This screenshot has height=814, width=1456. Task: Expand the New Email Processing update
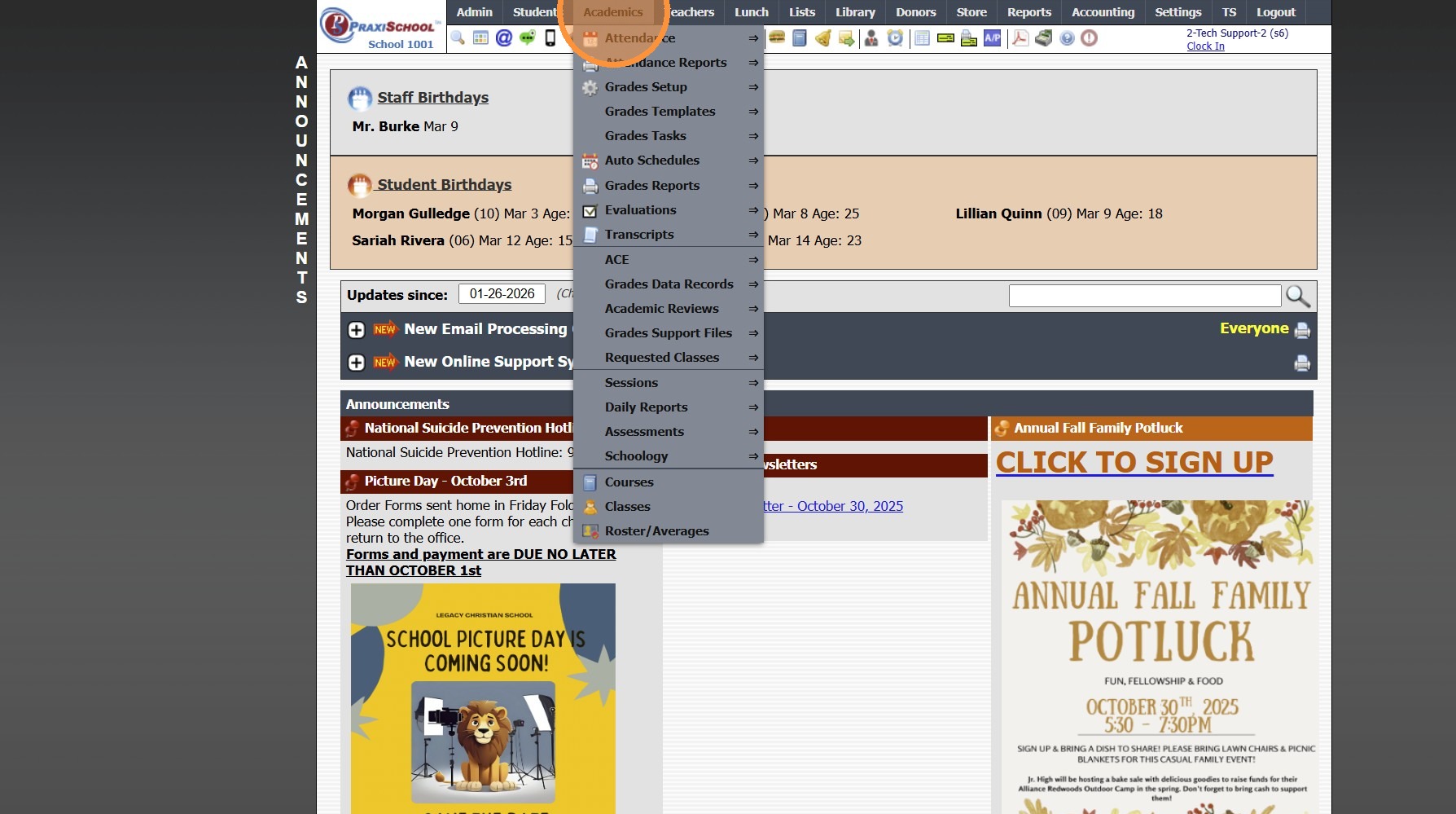(357, 330)
